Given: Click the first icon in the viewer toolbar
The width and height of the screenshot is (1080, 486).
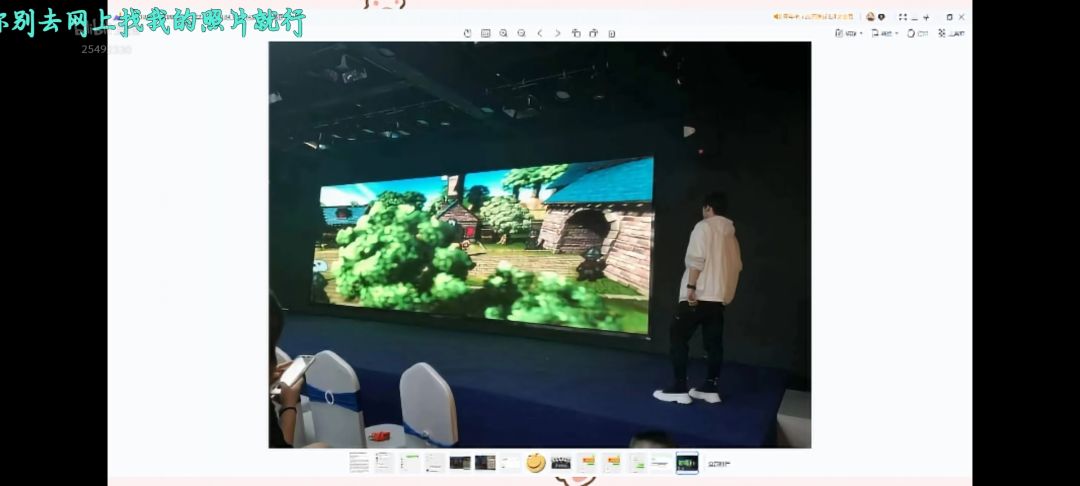Looking at the screenshot, I should (x=468, y=33).
